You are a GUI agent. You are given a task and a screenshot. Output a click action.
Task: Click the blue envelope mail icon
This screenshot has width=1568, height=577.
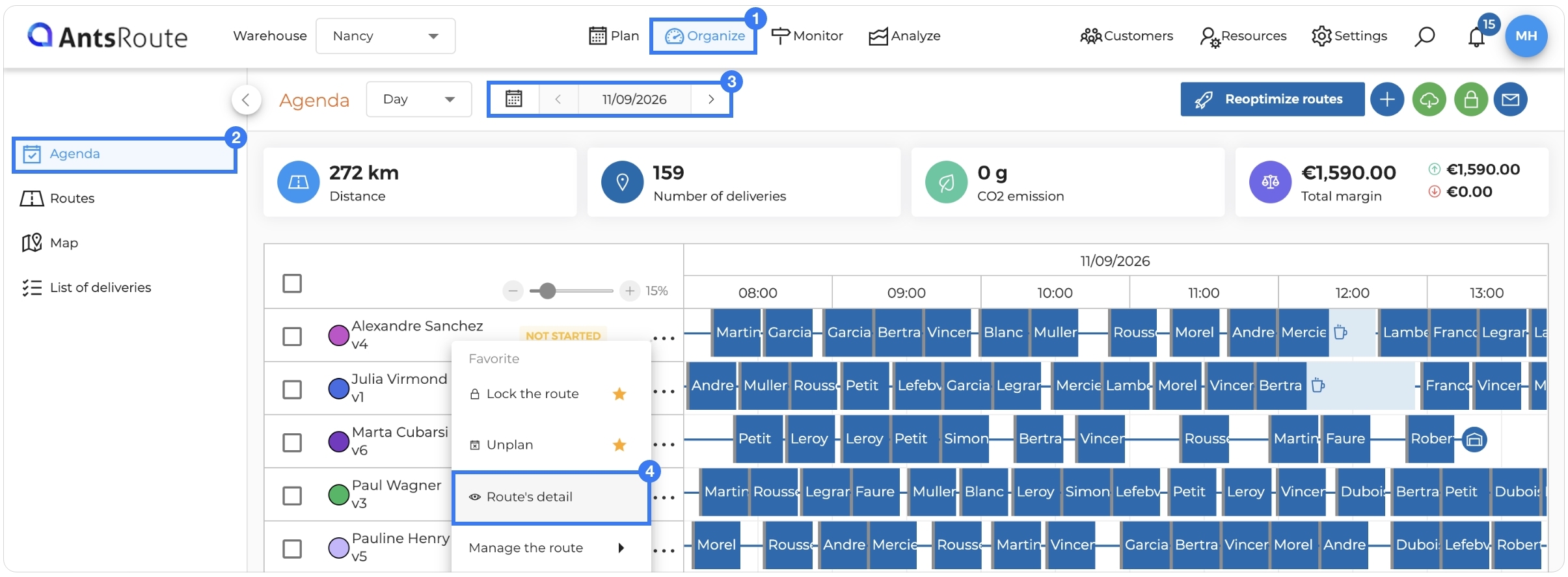[x=1510, y=100]
